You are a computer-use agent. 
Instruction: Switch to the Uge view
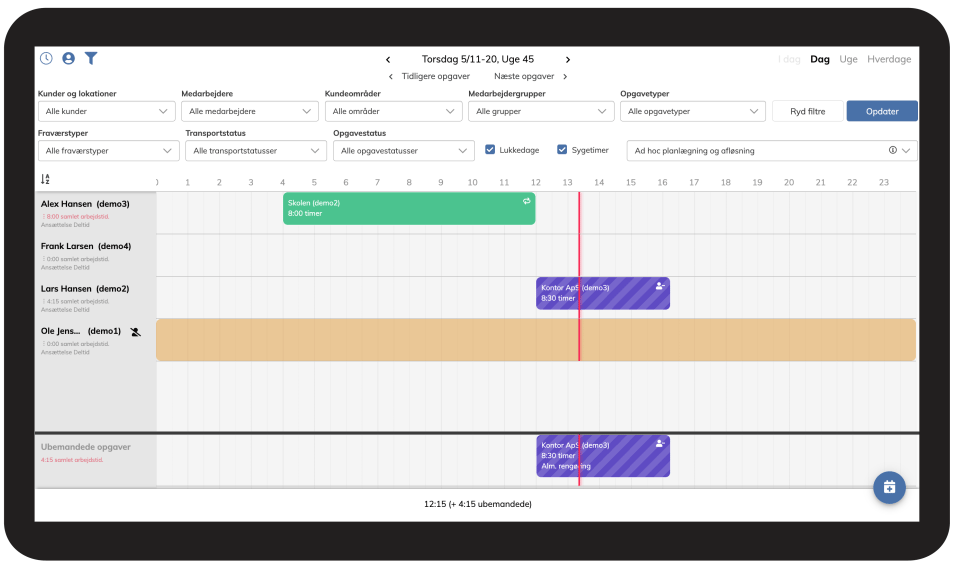click(848, 59)
